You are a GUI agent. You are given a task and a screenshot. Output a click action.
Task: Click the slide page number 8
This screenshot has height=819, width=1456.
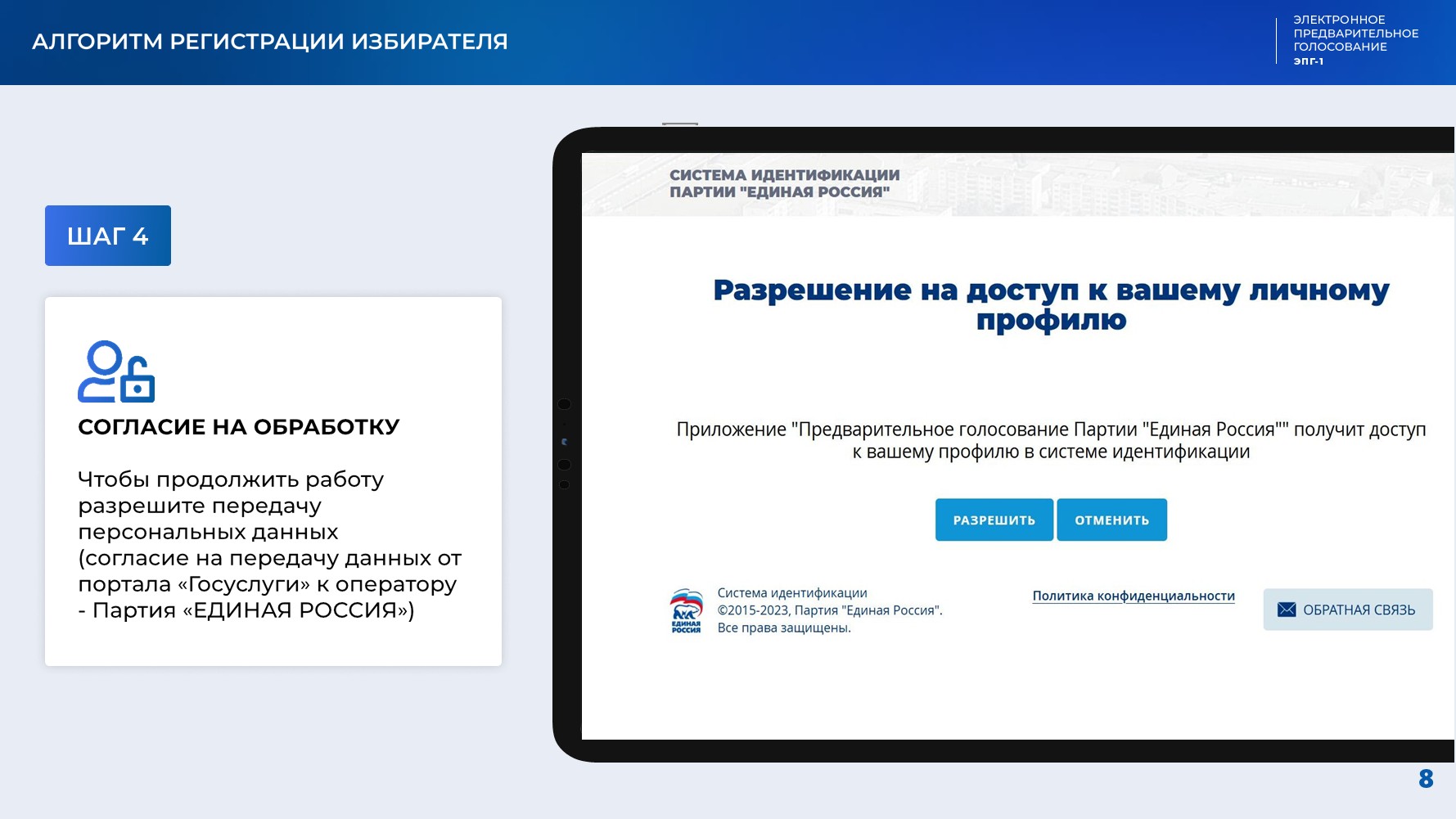point(1426,779)
